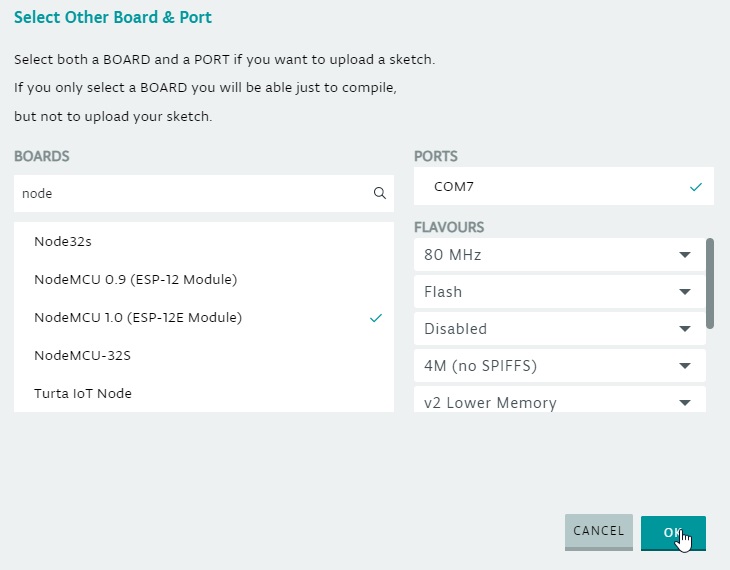Open the 80 MHz CPU frequency dropdown

[560, 255]
